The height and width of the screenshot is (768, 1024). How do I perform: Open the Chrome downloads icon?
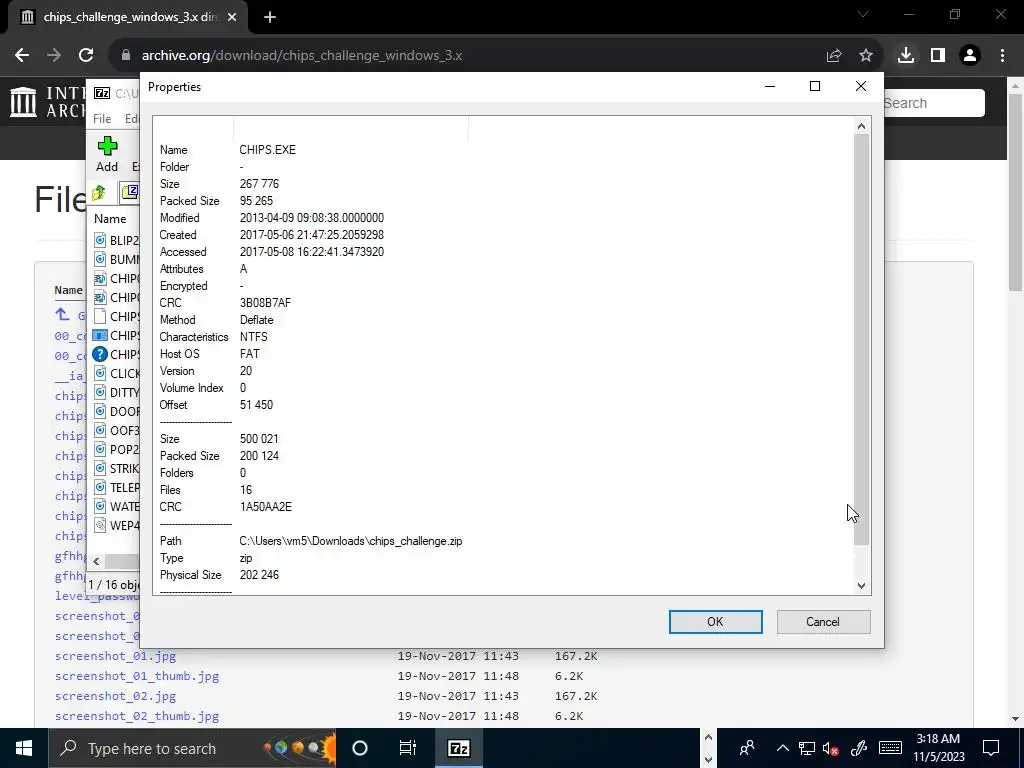pyautogui.click(x=906, y=56)
